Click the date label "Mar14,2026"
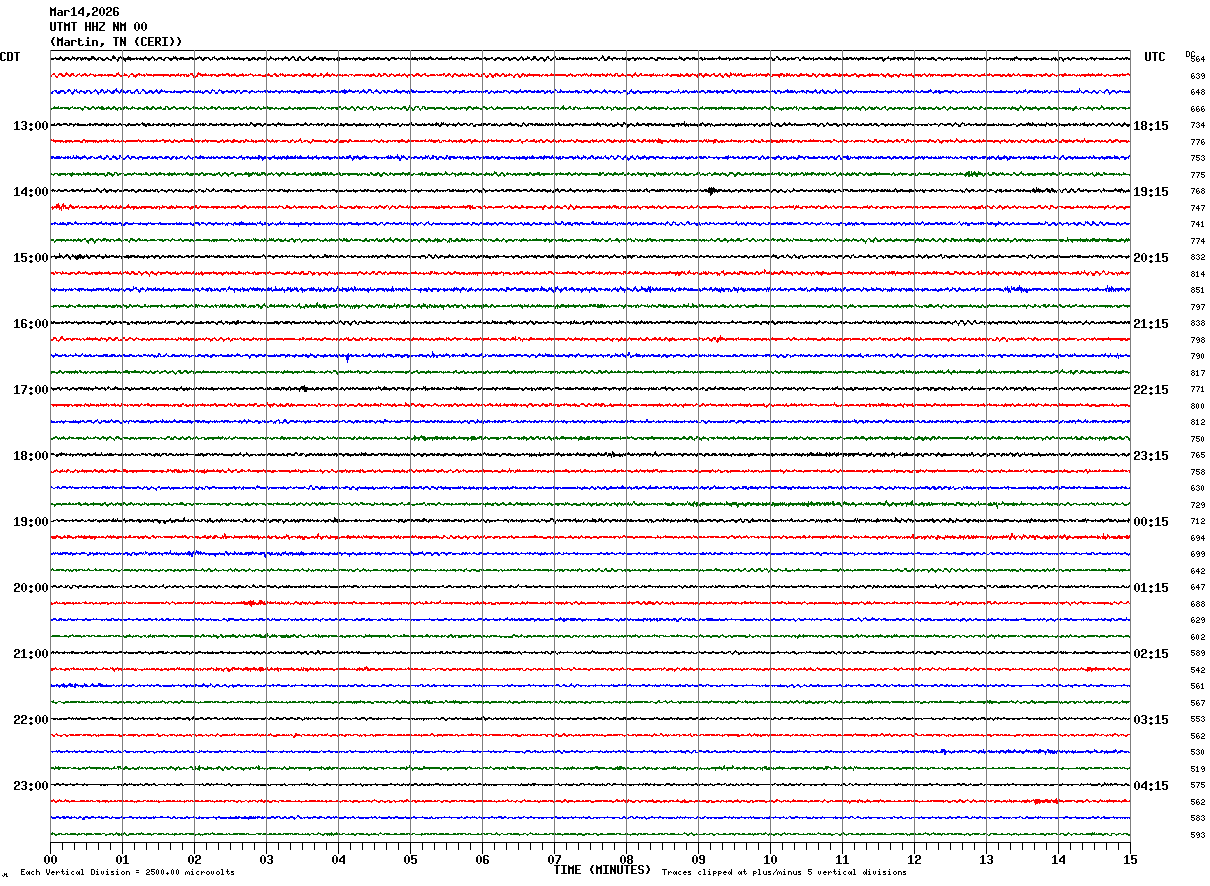This screenshot has height=886, width=1210. coord(84,12)
